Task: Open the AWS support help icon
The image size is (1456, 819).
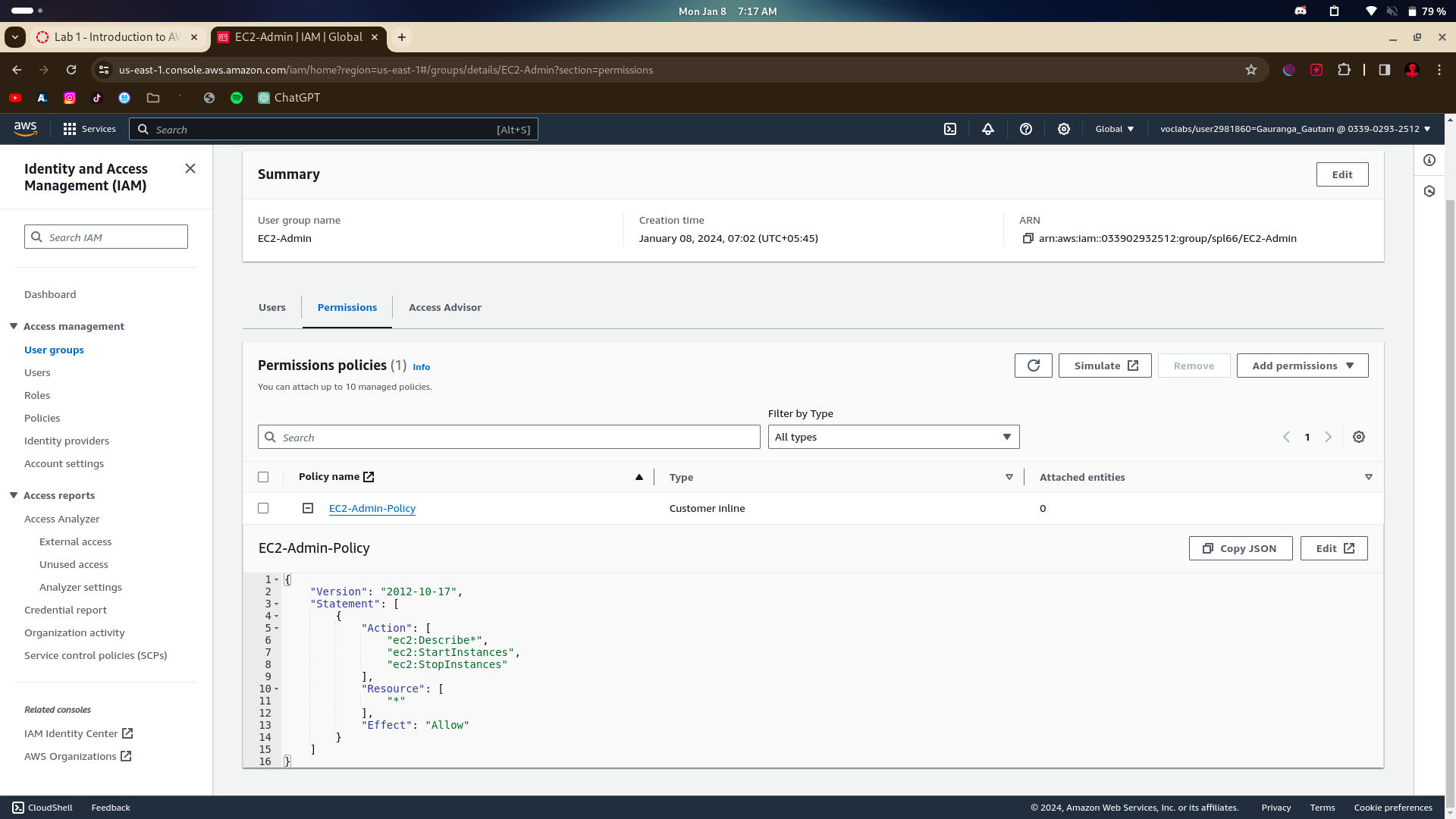Action: tap(1026, 130)
